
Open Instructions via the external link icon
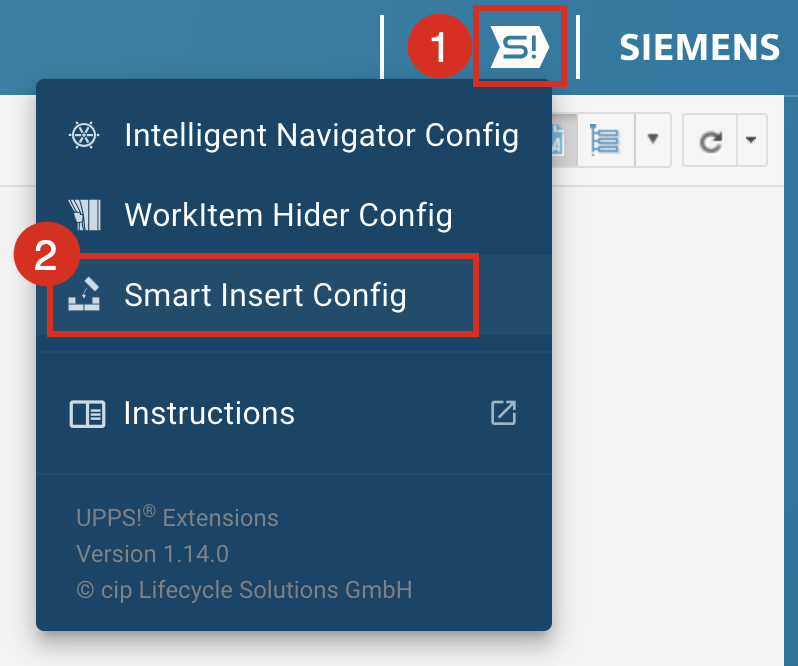(x=503, y=413)
